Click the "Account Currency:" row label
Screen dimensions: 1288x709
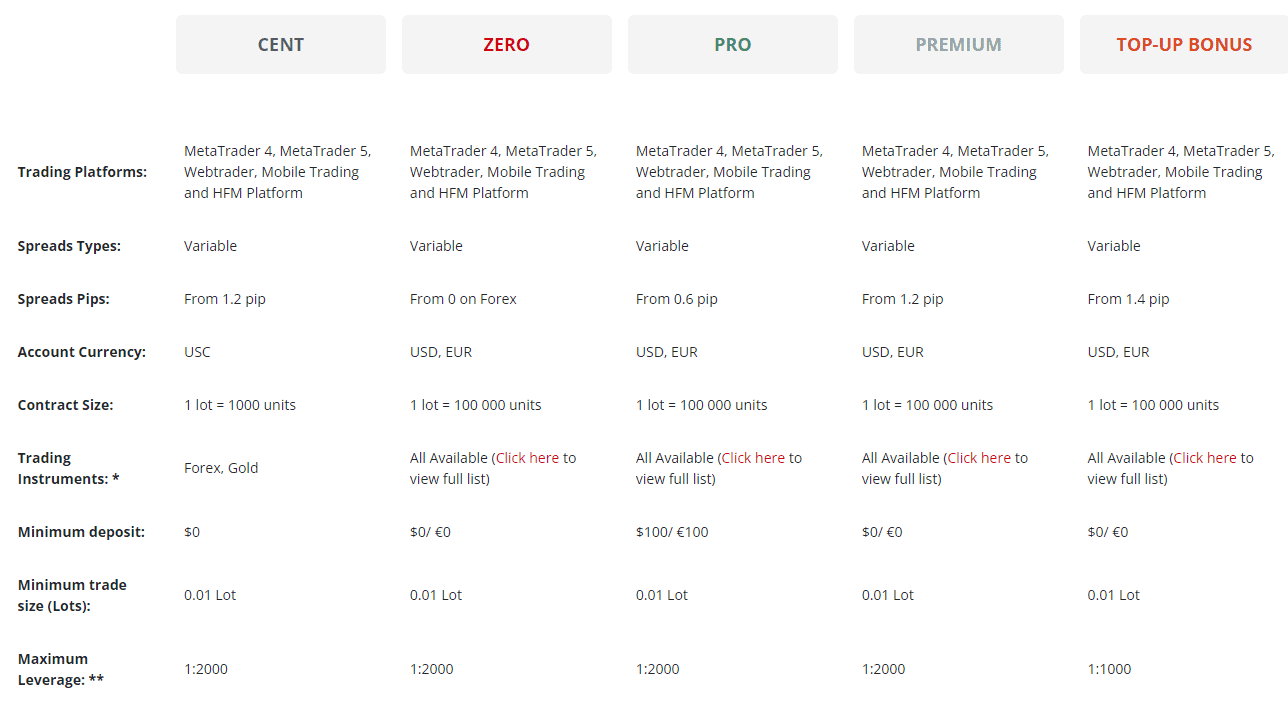pyautogui.click(x=81, y=352)
